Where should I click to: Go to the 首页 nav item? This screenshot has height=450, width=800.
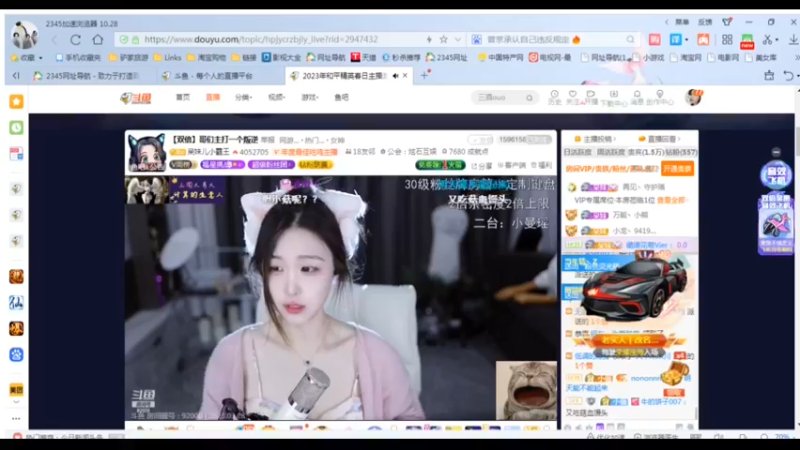(x=183, y=97)
